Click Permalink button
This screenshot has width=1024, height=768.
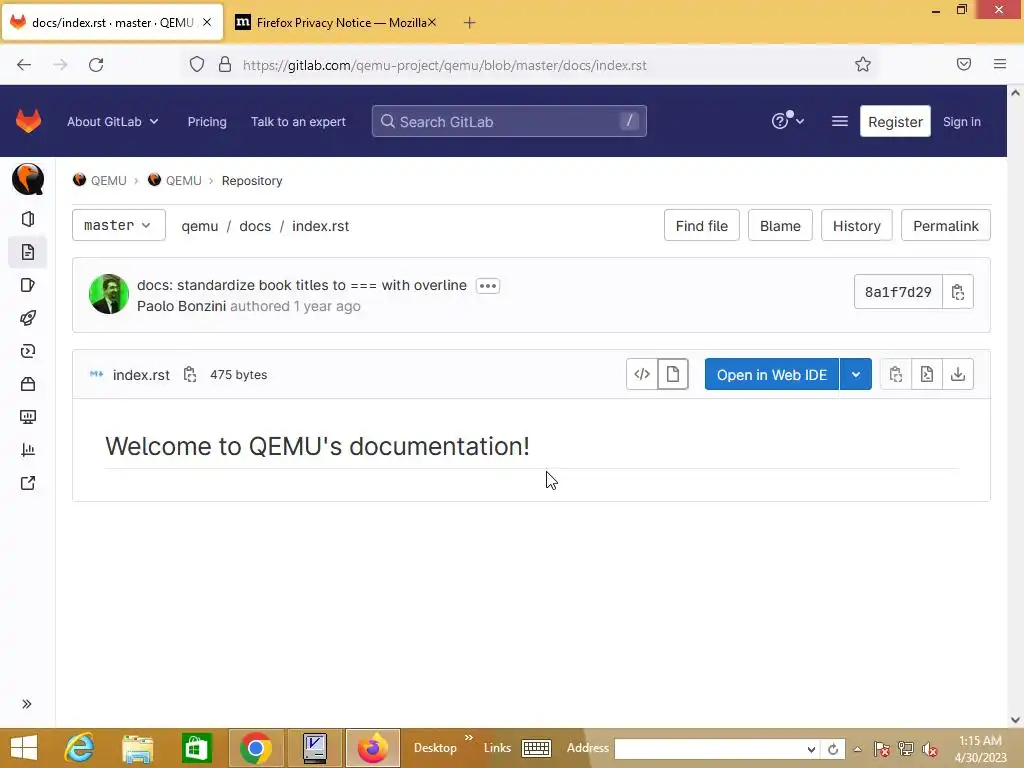point(946,225)
